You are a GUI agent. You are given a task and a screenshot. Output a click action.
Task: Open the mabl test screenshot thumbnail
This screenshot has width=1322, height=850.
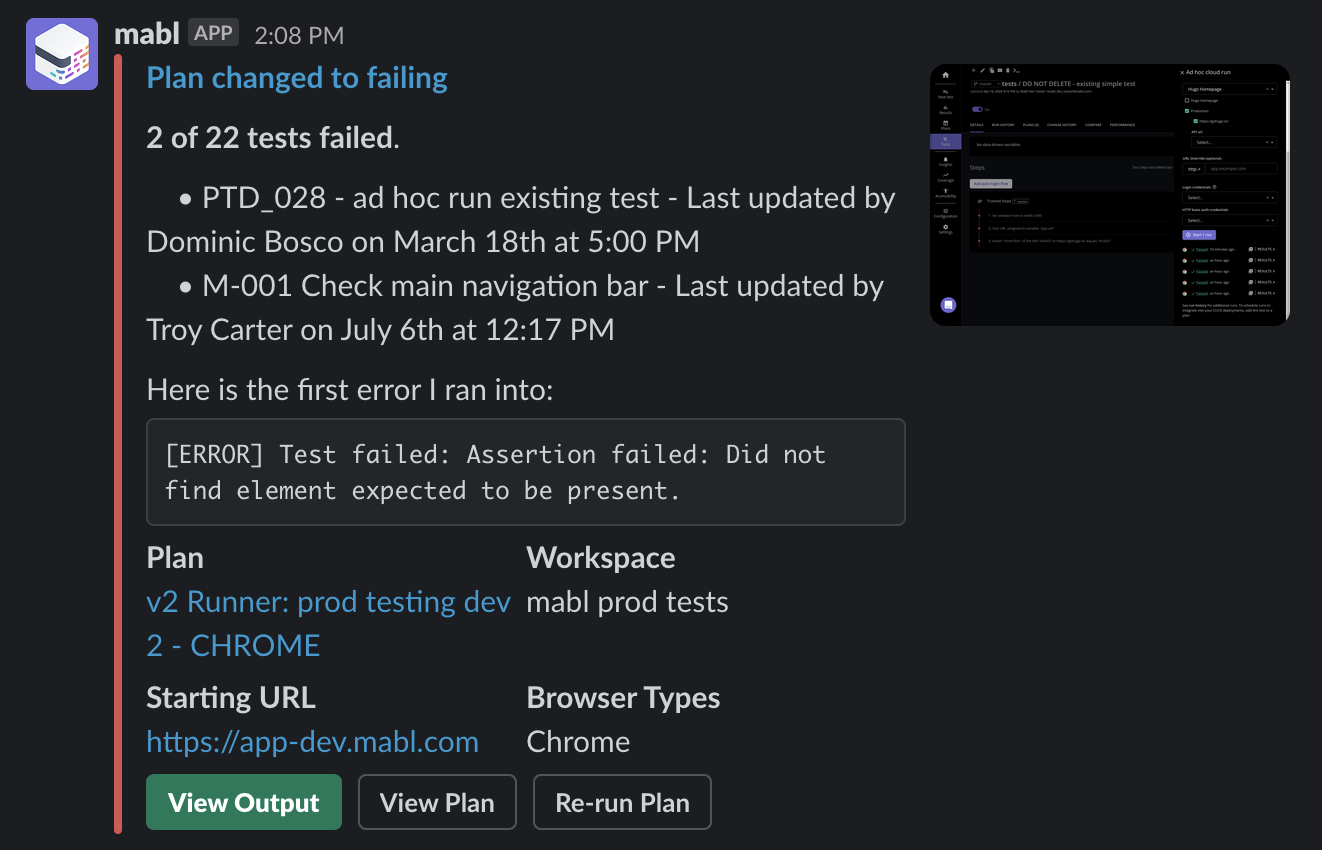click(1109, 195)
